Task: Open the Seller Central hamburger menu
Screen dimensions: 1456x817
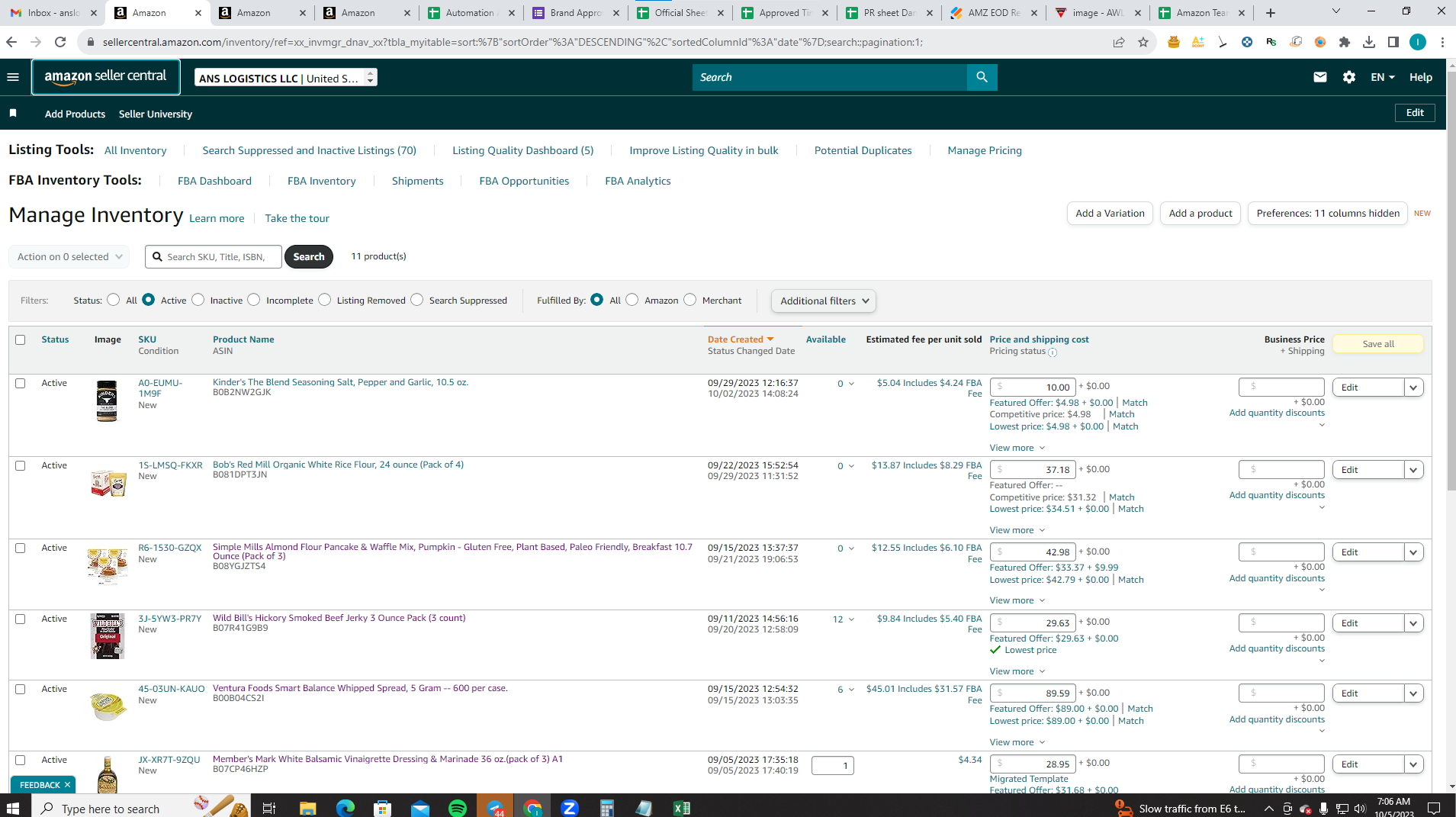Action: [x=13, y=77]
